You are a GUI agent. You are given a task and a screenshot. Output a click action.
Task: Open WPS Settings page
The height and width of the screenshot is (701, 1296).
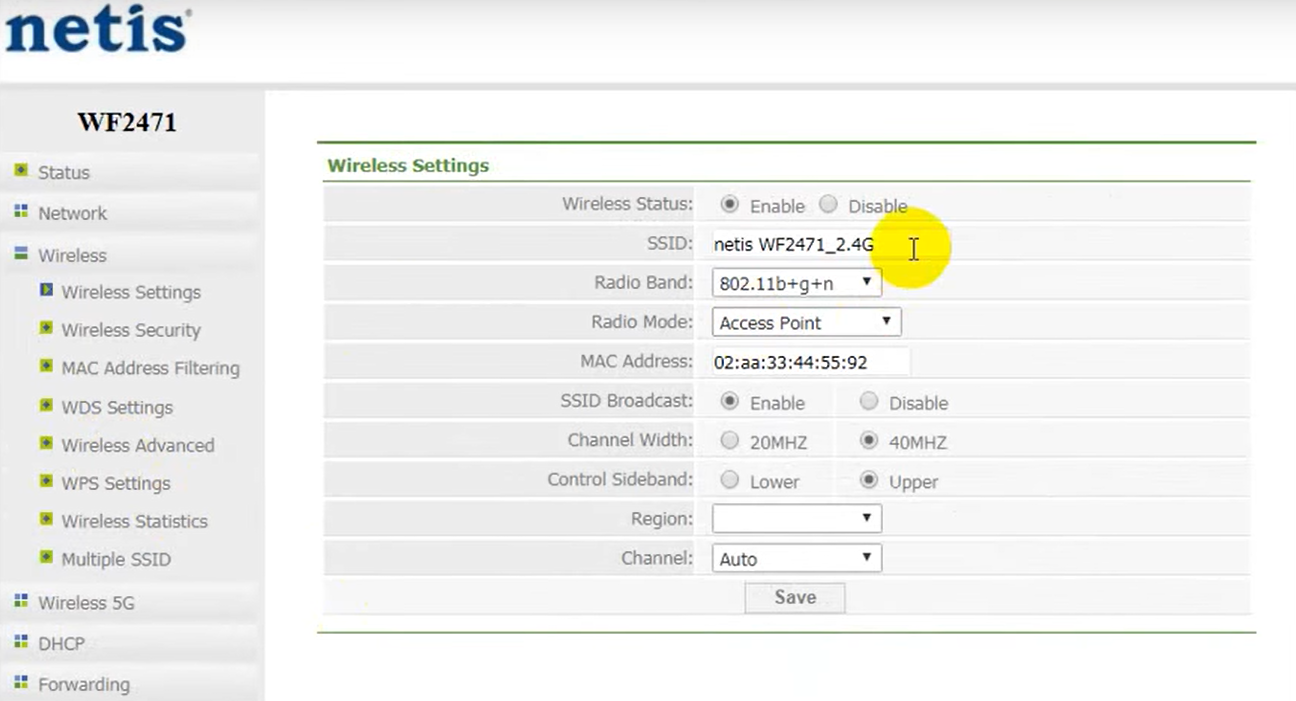(116, 483)
